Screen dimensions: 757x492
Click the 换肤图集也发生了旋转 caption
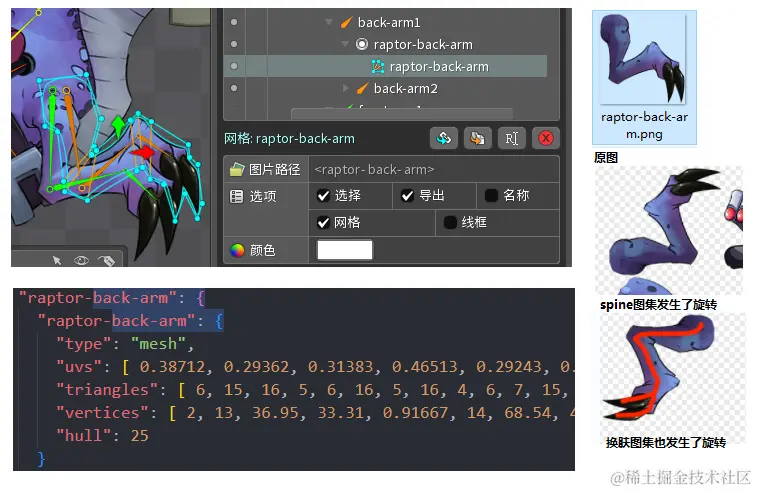[666, 442]
